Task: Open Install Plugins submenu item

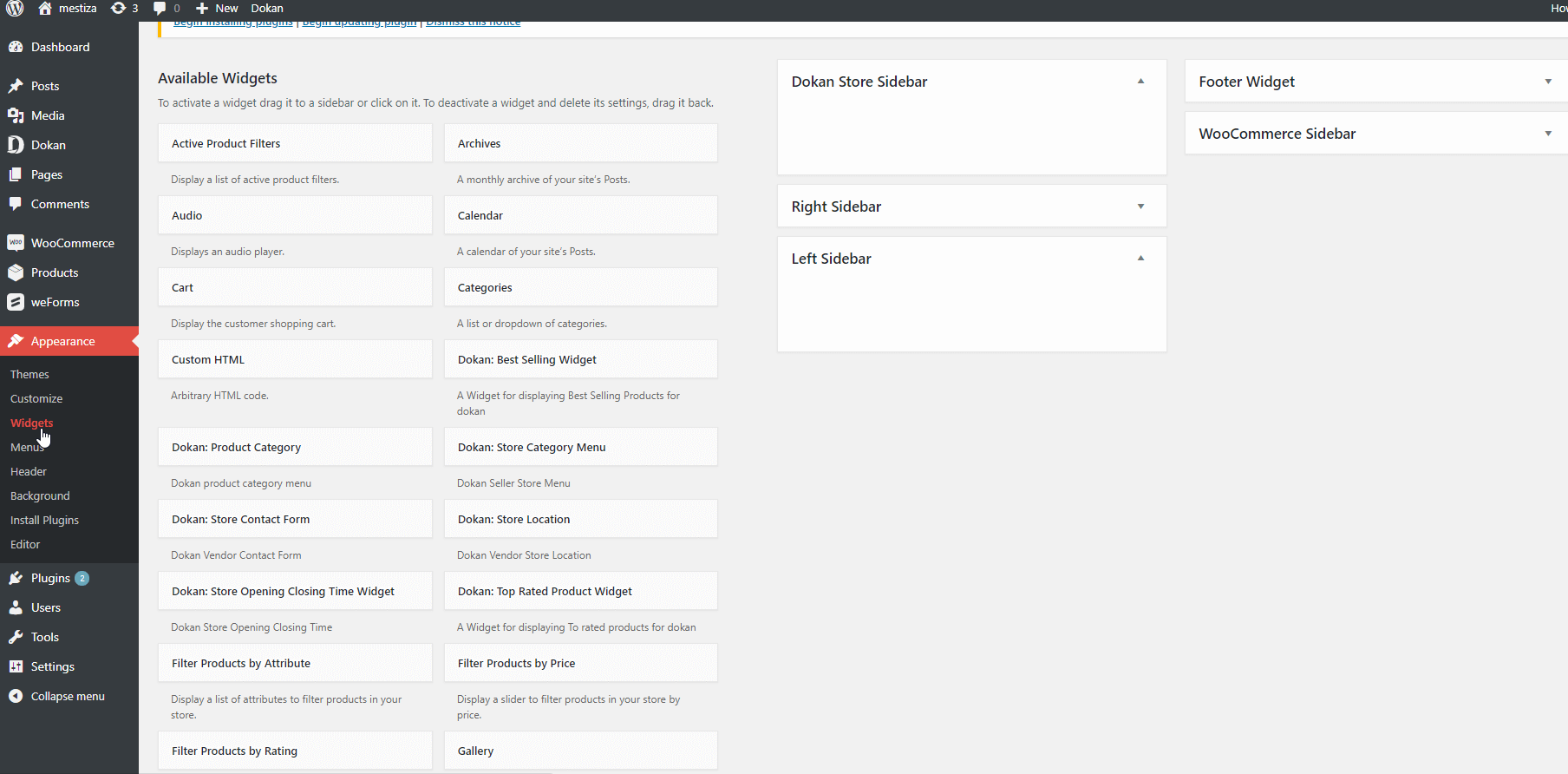Action: coord(44,520)
